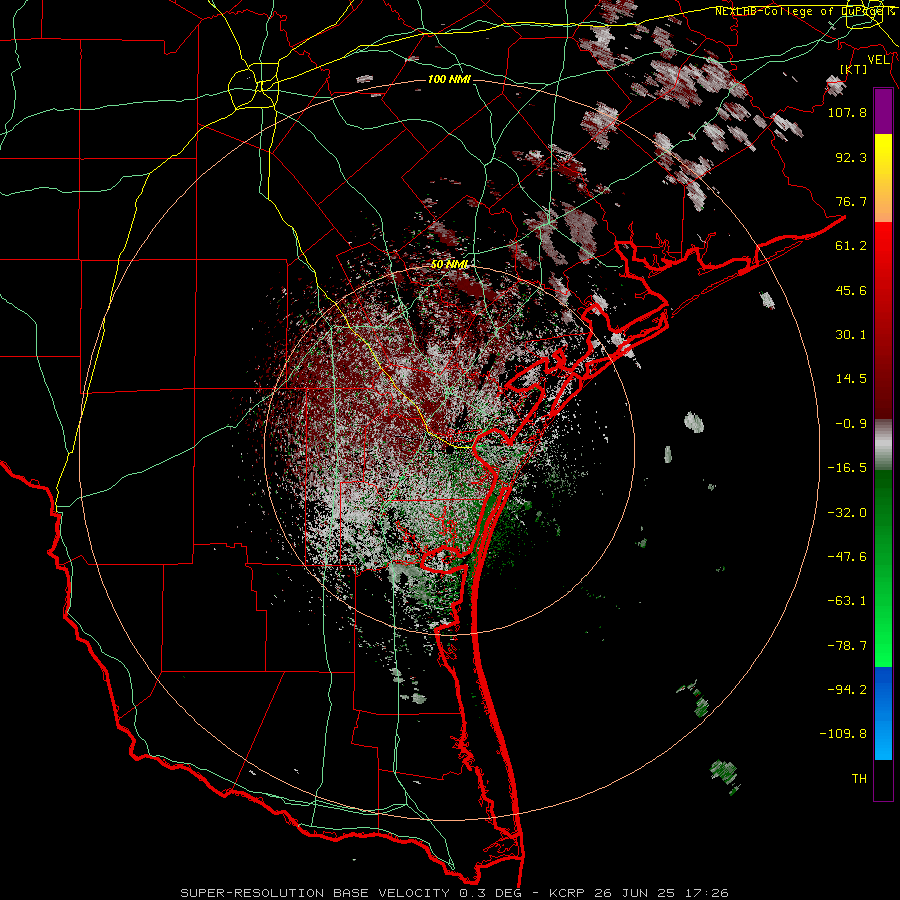
Task: Click the [KT] units label
Action: pos(854,69)
